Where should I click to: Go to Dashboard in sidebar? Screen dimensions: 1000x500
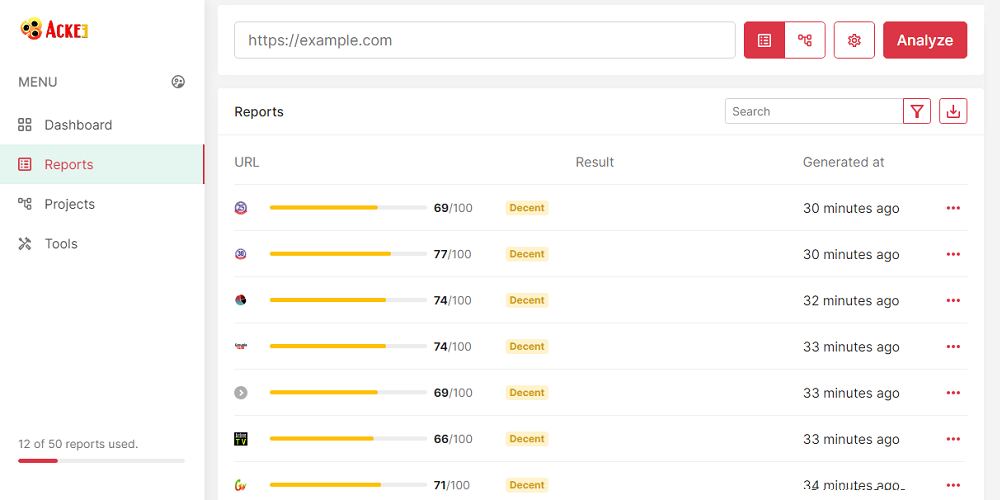tap(78, 125)
